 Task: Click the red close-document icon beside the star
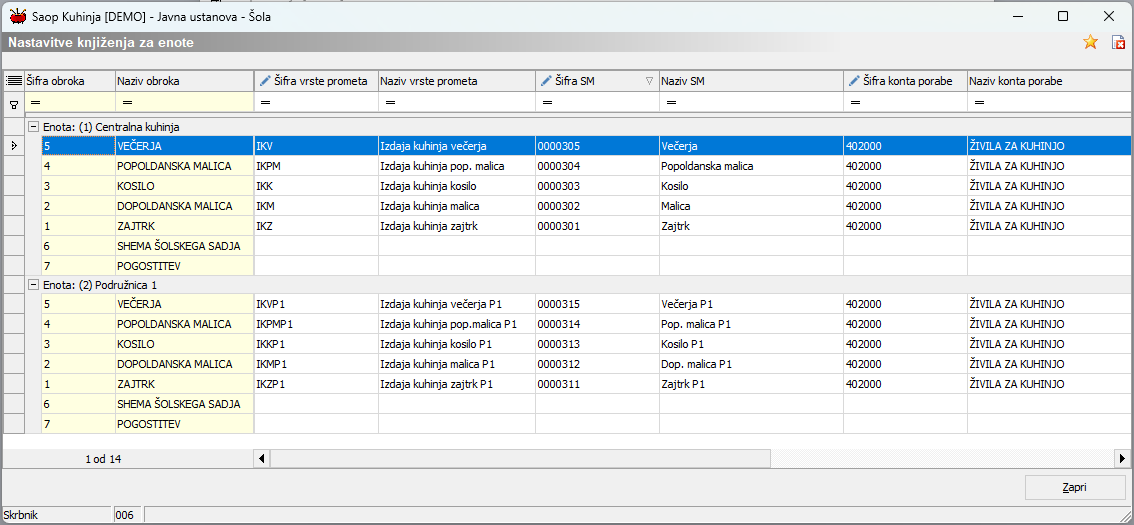[1119, 42]
